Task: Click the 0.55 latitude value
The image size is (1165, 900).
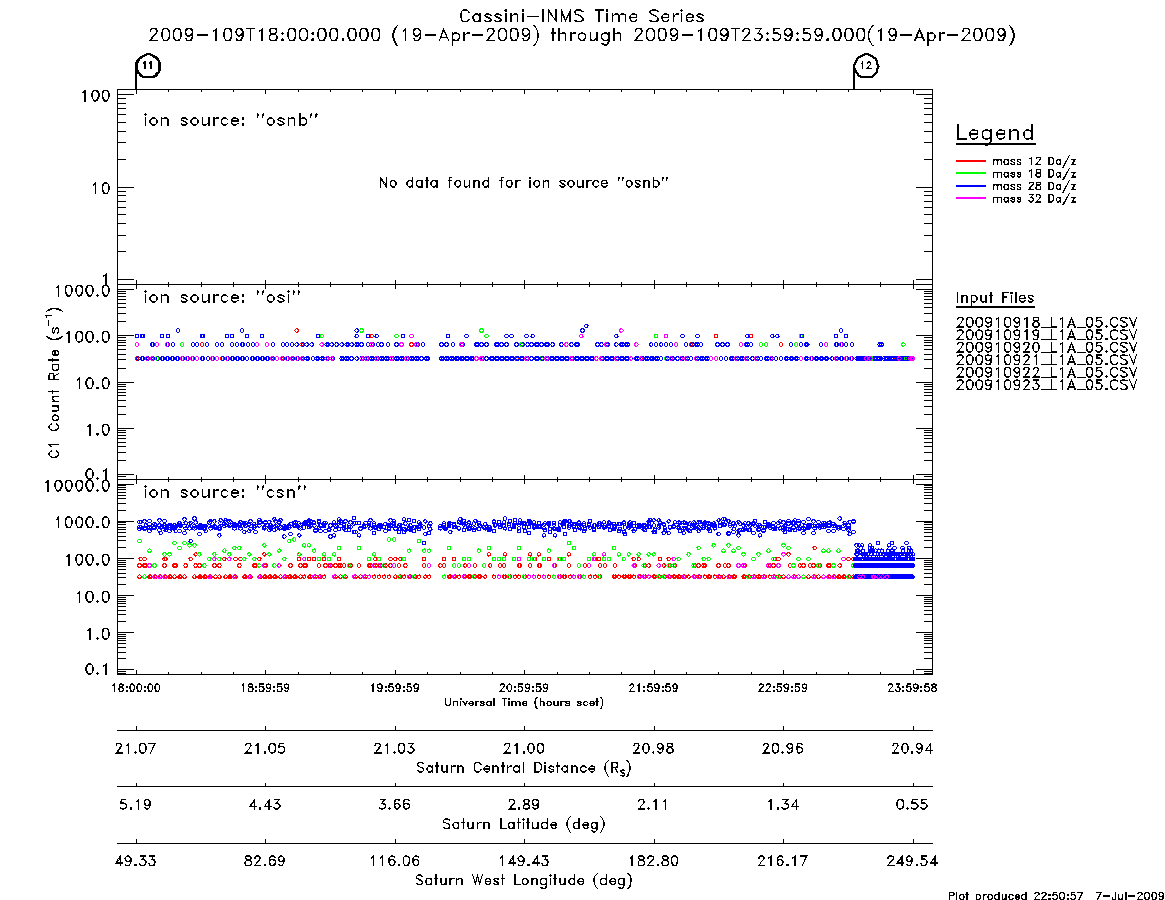Action: 912,805
